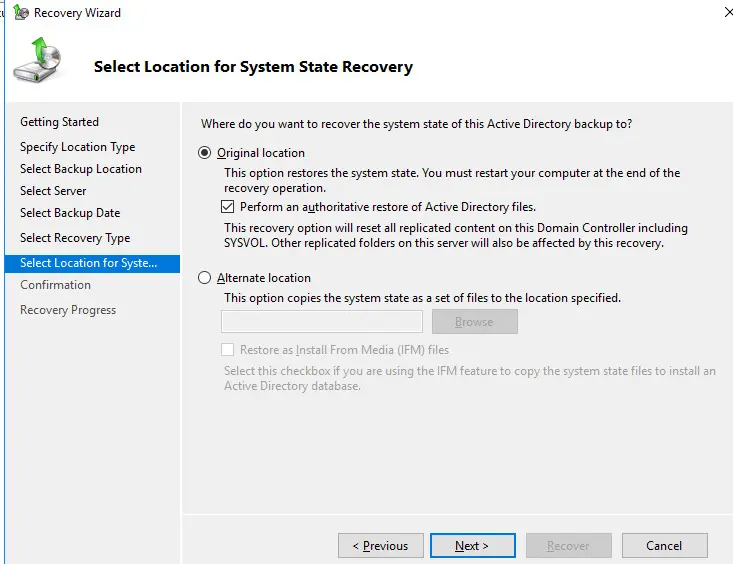Click the Recover button
Image resolution: width=733 pixels, height=564 pixels.
pos(568,545)
